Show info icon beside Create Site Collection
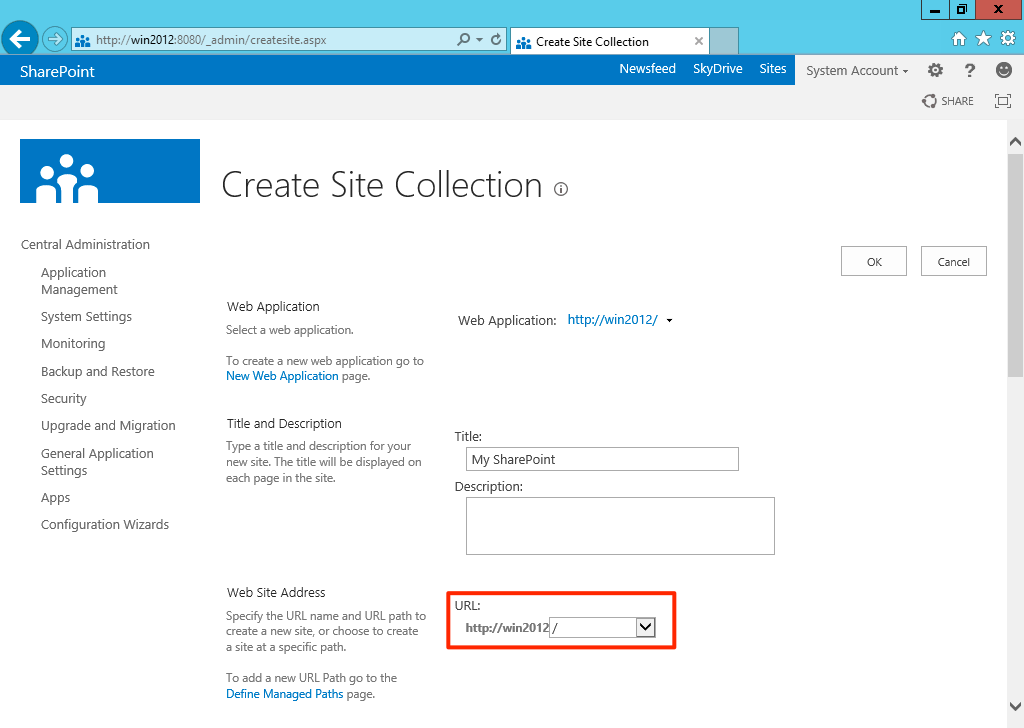The width and height of the screenshot is (1024, 728). click(x=561, y=189)
